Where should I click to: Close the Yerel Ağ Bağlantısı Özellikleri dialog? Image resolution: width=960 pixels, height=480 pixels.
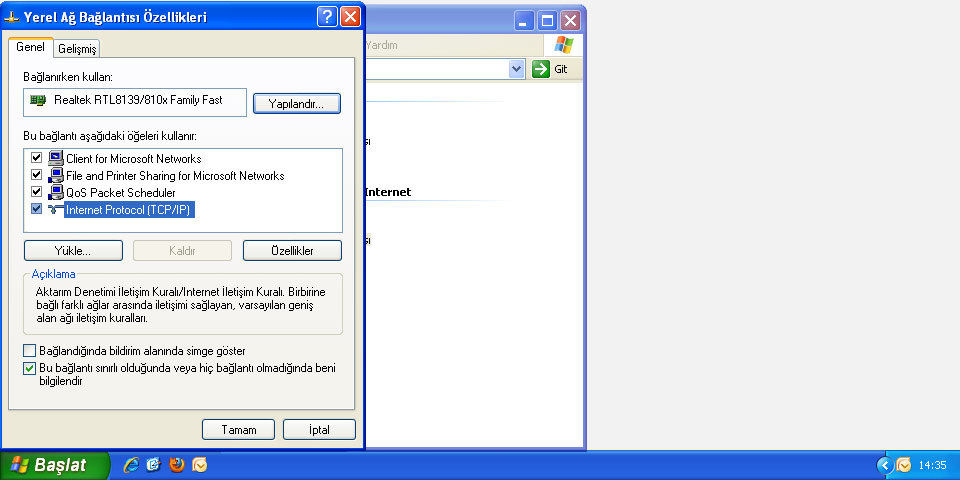tap(350, 17)
